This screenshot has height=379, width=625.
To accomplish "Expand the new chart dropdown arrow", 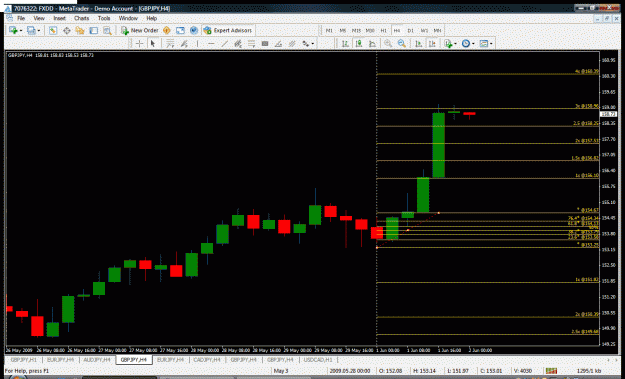I will tap(21, 31).
